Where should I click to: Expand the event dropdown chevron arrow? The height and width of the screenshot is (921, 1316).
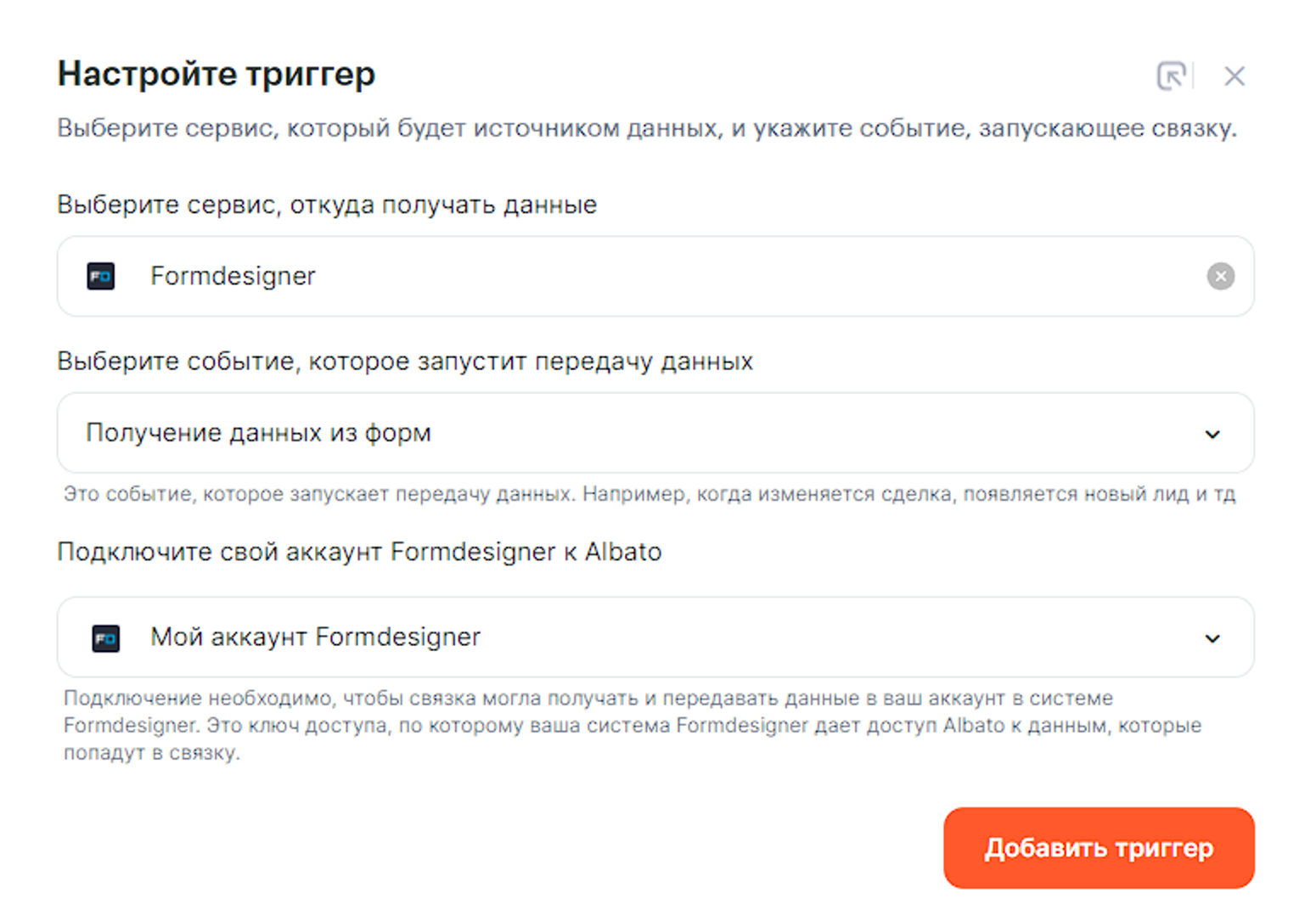coord(1212,435)
